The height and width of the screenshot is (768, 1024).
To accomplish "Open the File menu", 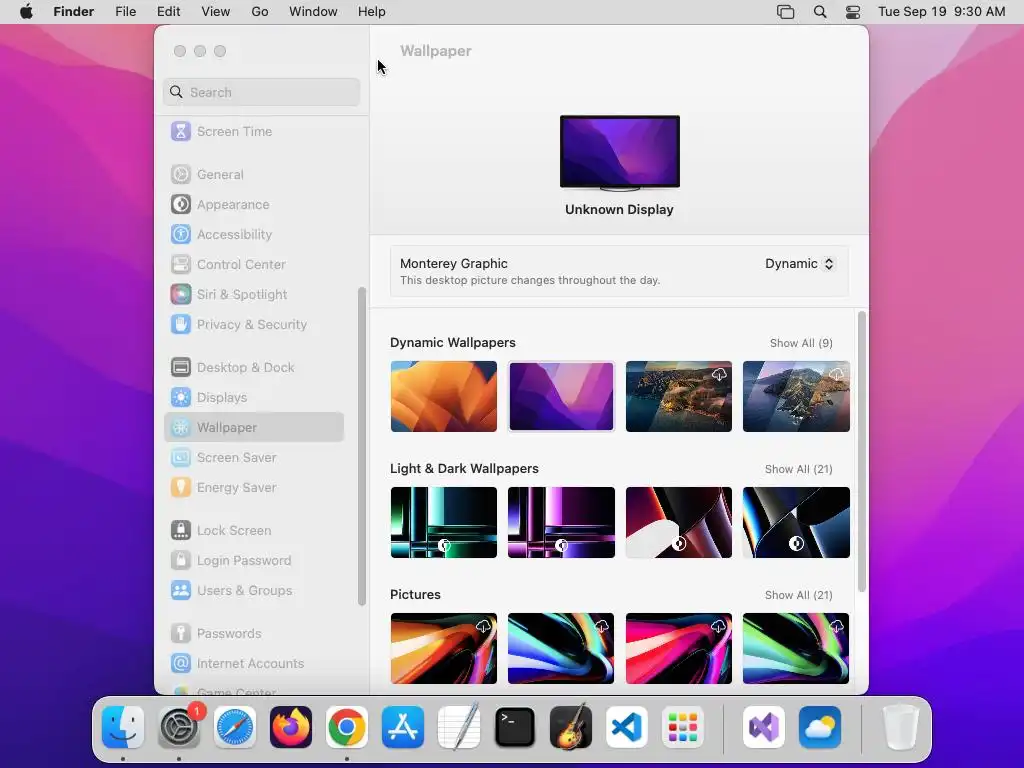I will [x=125, y=12].
